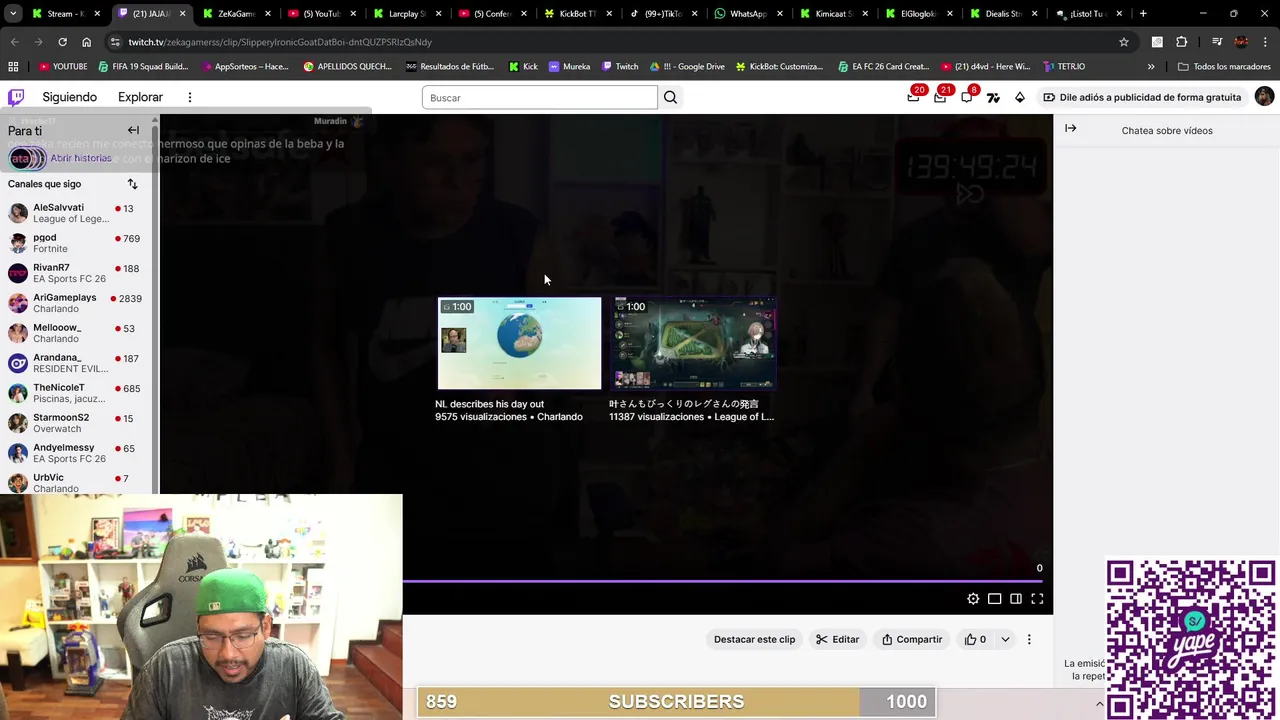Click Abrir historias
This screenshot has height=720, width=1280.
coord(81,158)
